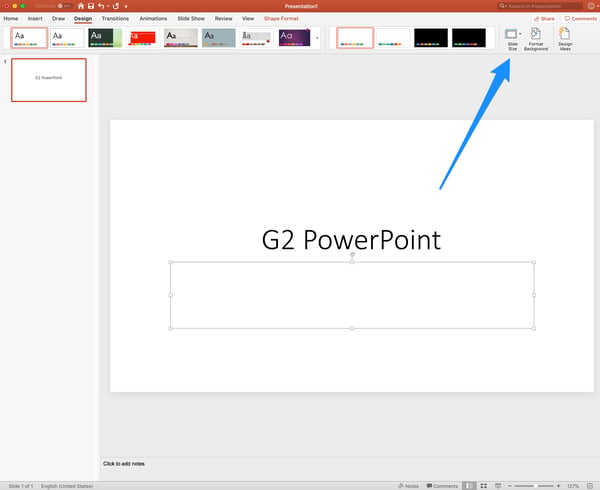Click the 'Slide 1 of 1' status text

tap(21, 486)
